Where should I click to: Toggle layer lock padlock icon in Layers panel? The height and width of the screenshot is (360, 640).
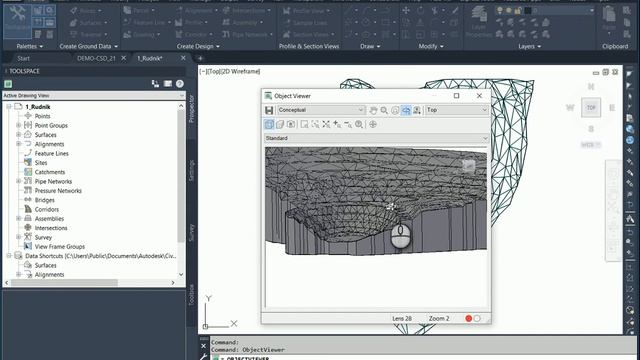(518, 11)
